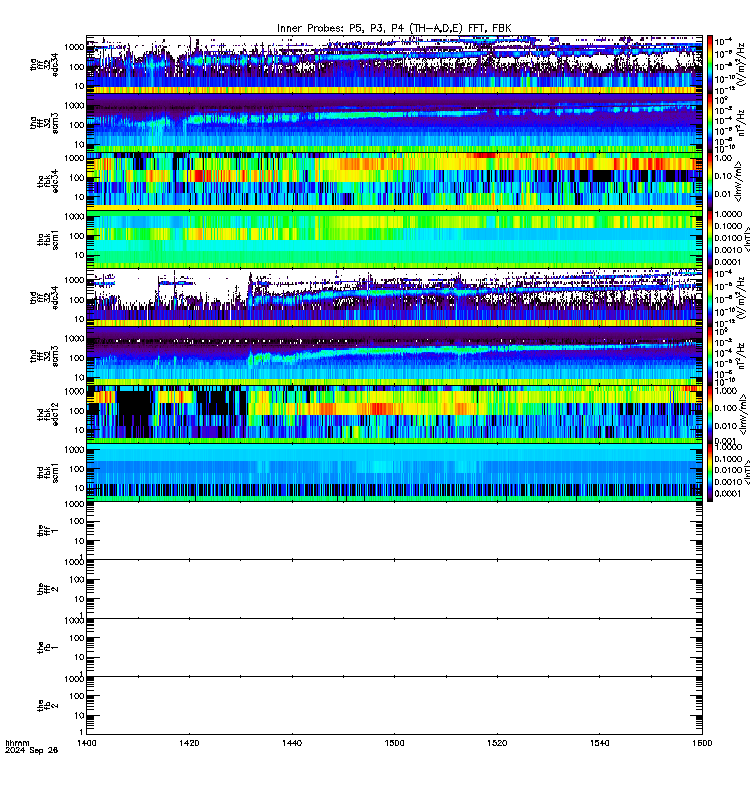Screen dimensions: 750x800
Task: Click the empty 'the fb 2' plot panel
Action: coord(394,706)
